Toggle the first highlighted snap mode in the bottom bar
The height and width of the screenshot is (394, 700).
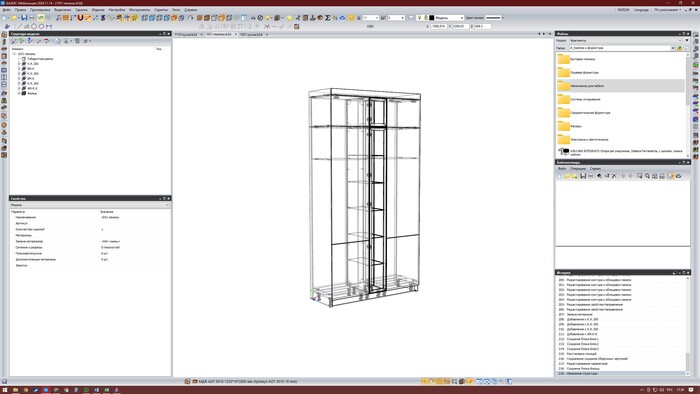[x=425, y=382]
